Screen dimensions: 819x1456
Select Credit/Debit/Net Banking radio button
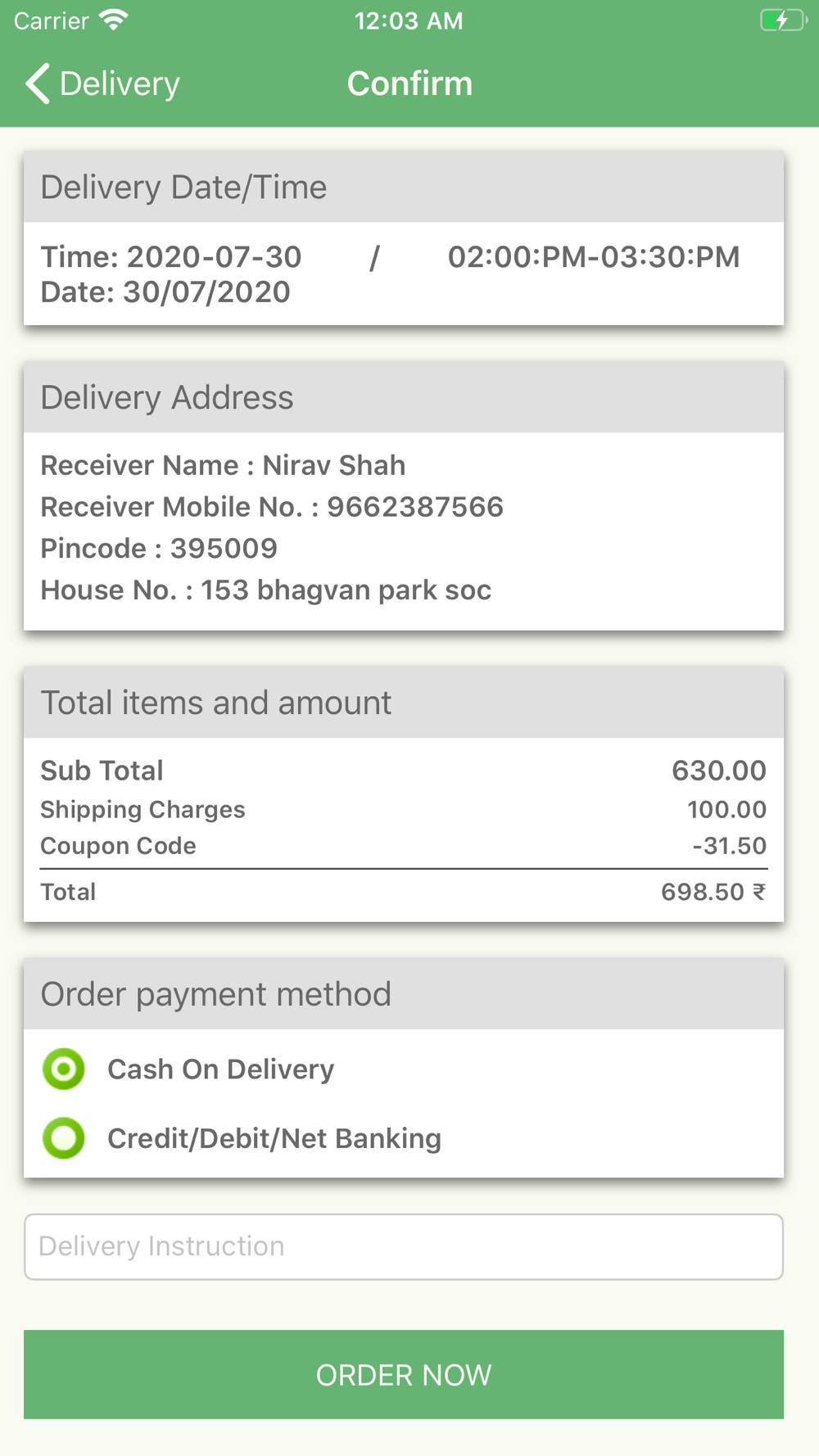coord(64,1138)
